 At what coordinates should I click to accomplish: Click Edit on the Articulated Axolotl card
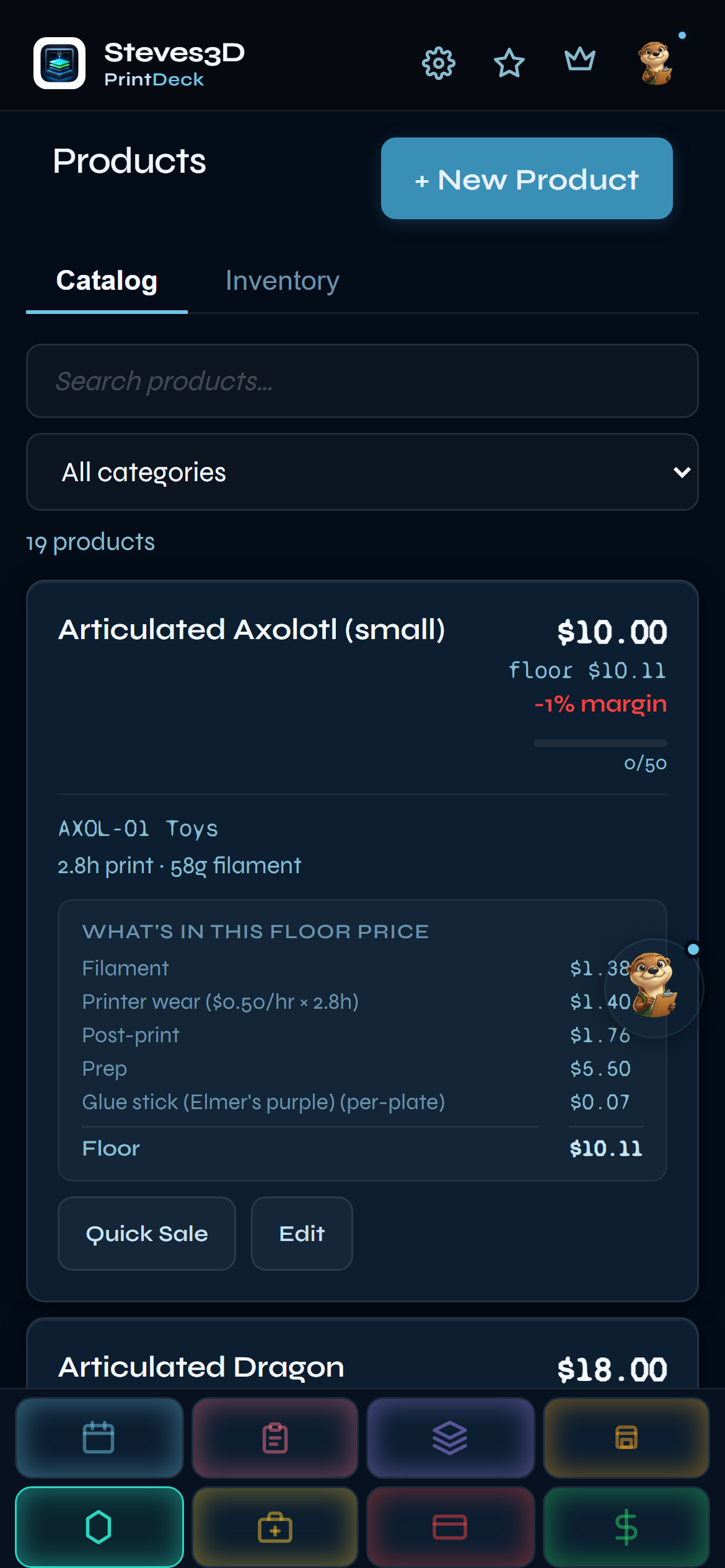click(302, 1233)
